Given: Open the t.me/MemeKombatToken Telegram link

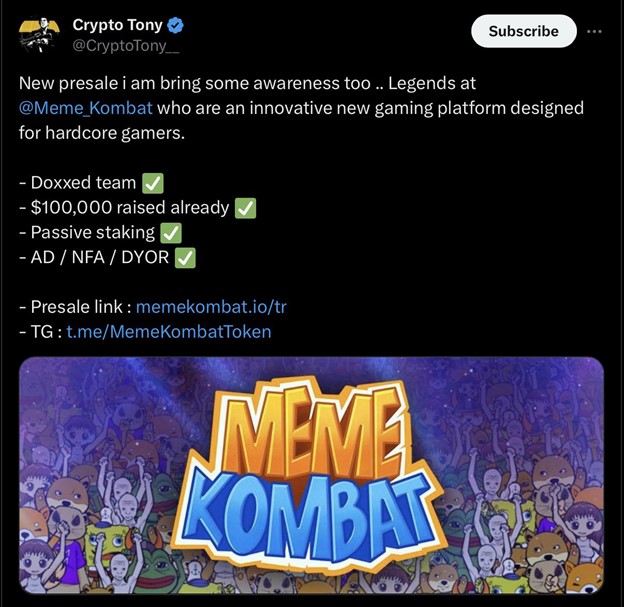Looking at the screenshot, I should (x=168, y=331).
